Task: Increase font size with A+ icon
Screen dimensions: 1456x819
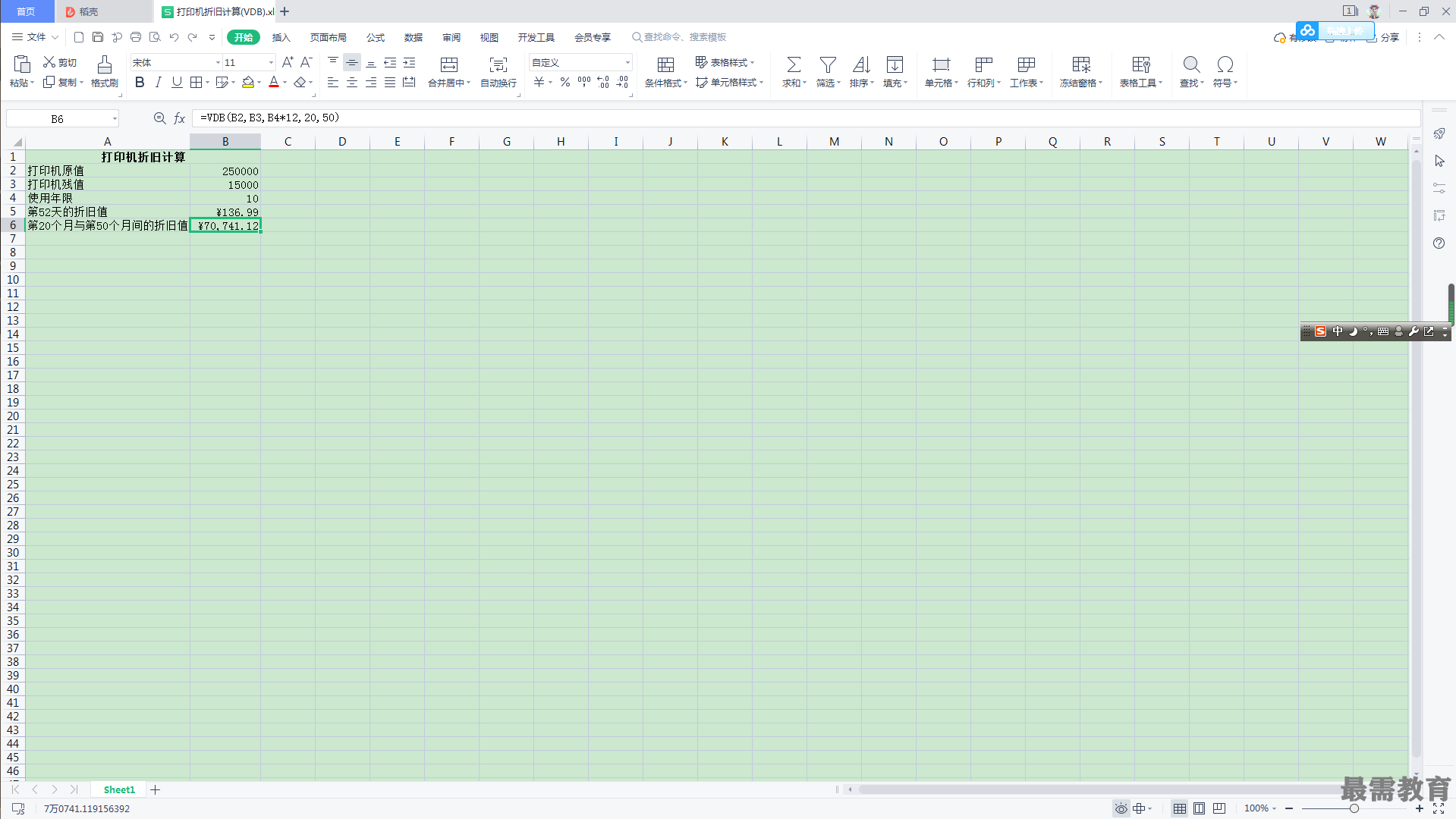Action: tap(288, 62)
